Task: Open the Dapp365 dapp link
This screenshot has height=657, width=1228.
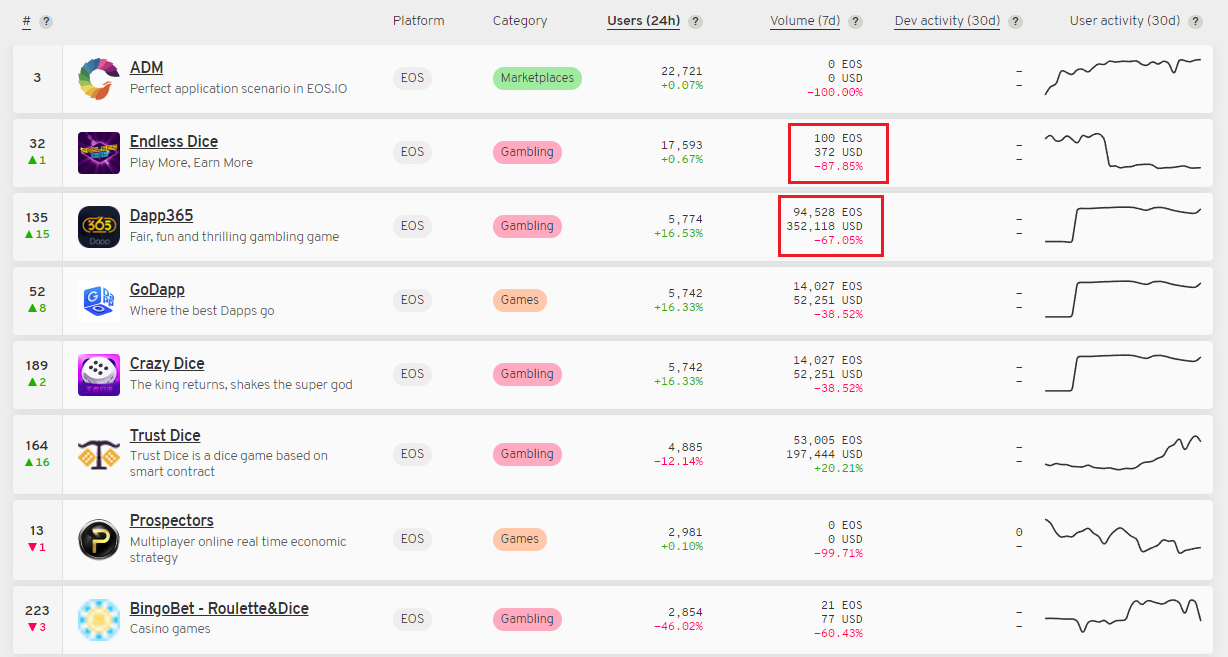Action: pos(161,216)
